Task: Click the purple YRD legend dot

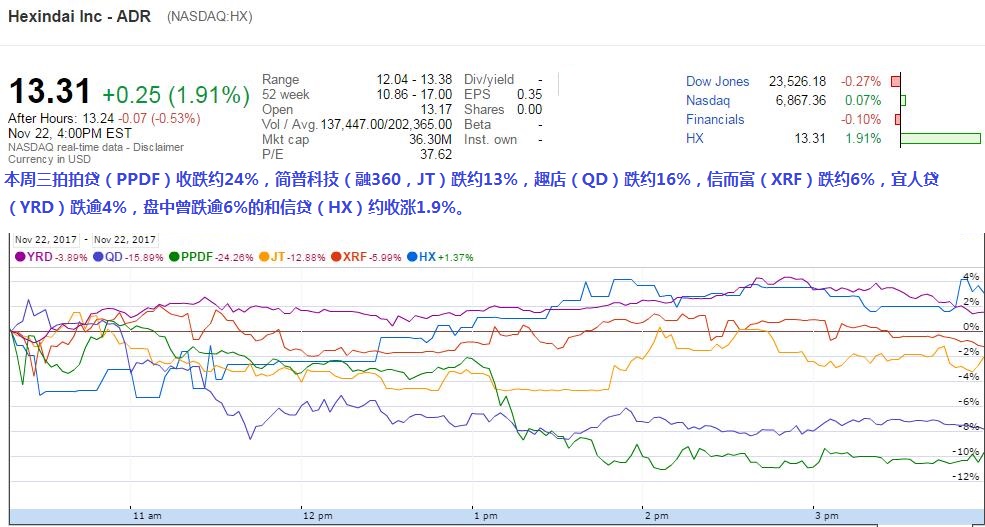Action: 19,257
